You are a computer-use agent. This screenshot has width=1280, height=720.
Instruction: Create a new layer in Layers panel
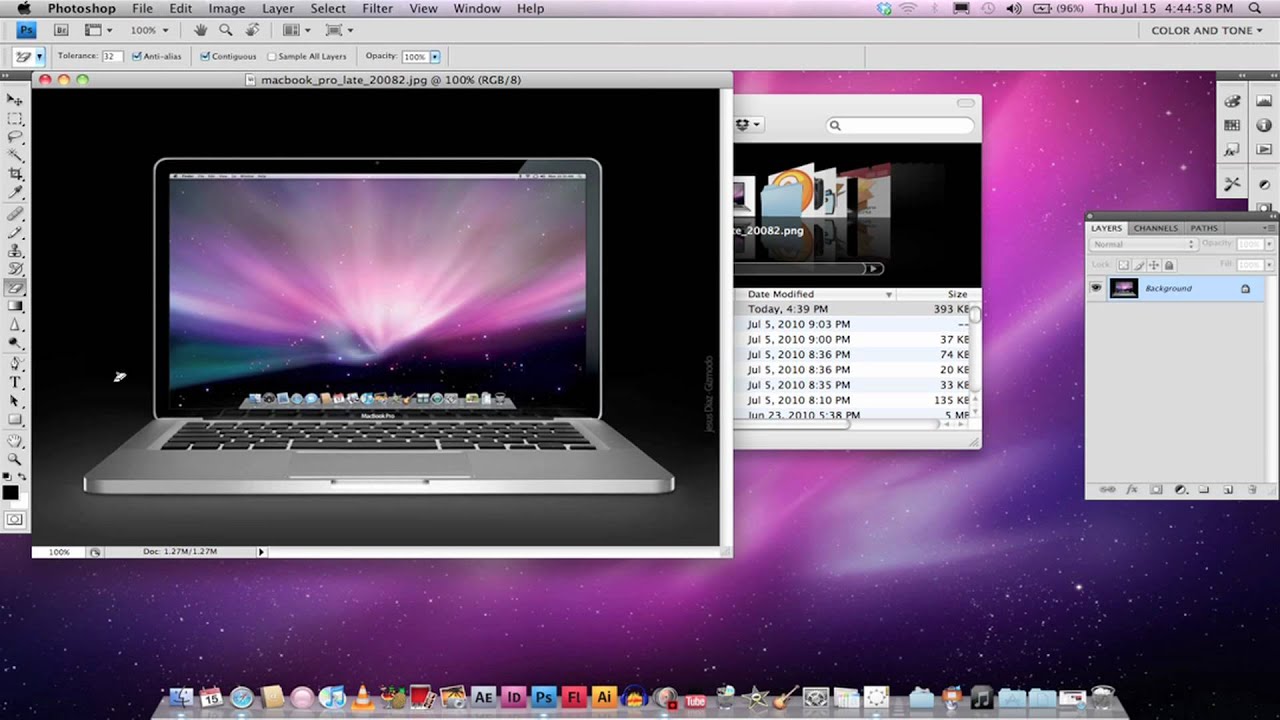click(1228, 490)
